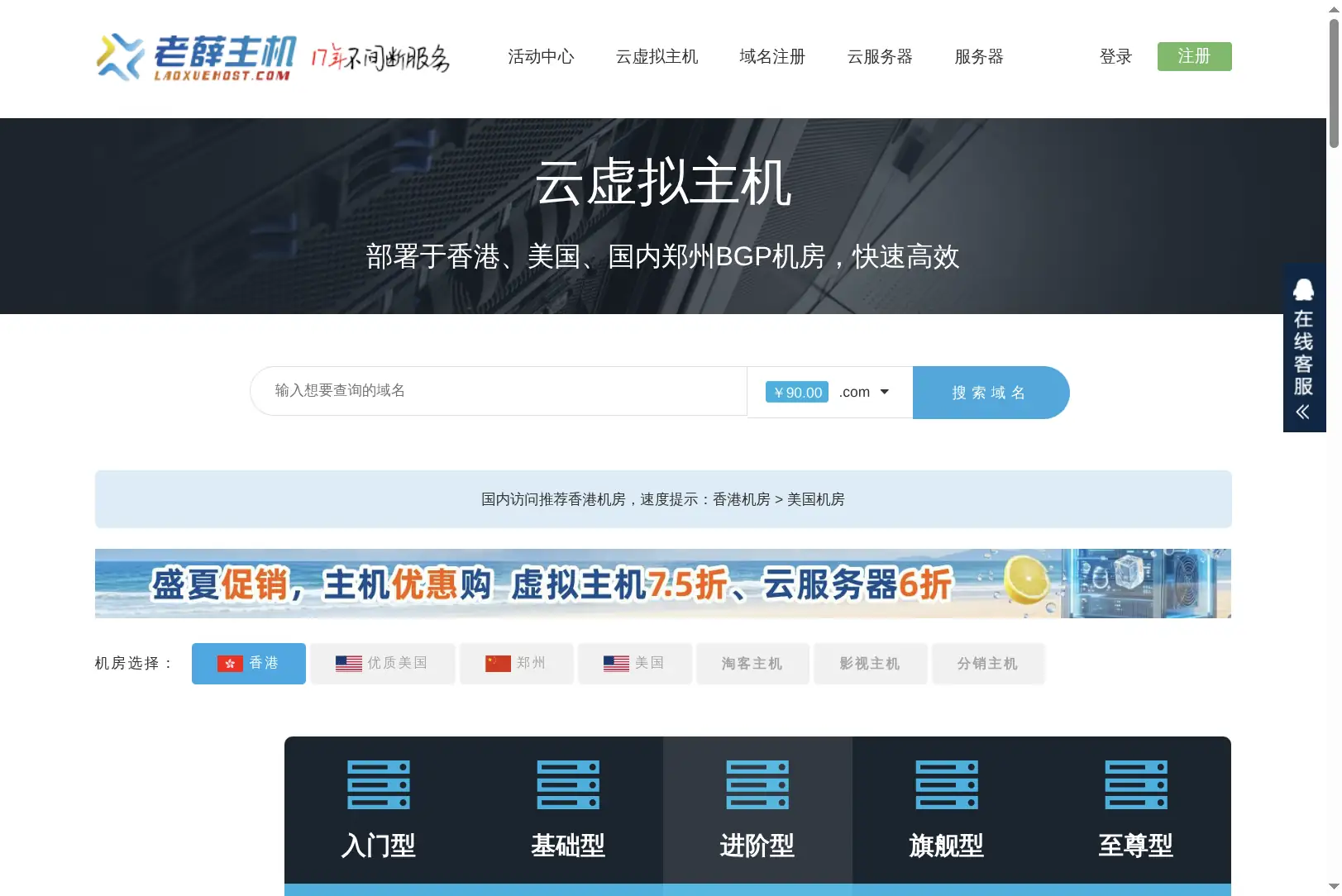Open 云虚拟主机 in the navigation menu
Screen dimensions: 1342x896
[x=657, y=57]
